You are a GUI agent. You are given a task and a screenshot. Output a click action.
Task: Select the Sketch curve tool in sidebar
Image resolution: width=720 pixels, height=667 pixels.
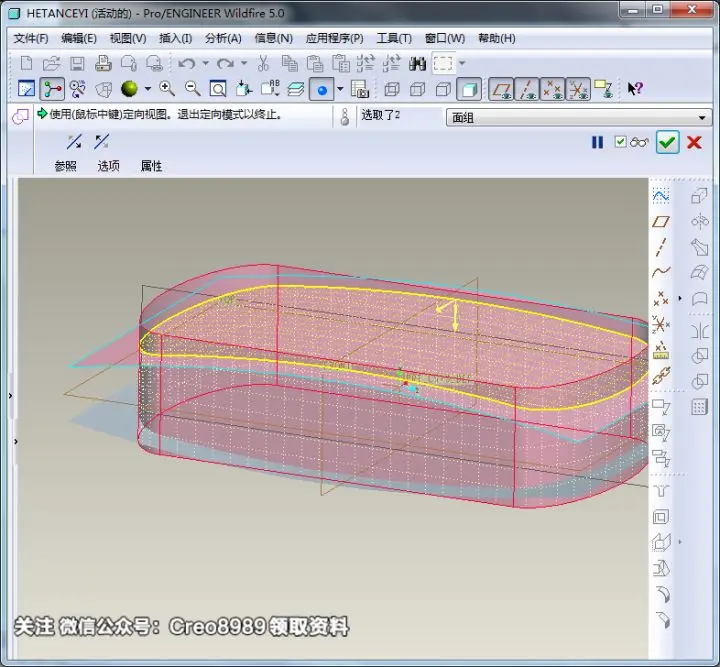click(661, 196)
